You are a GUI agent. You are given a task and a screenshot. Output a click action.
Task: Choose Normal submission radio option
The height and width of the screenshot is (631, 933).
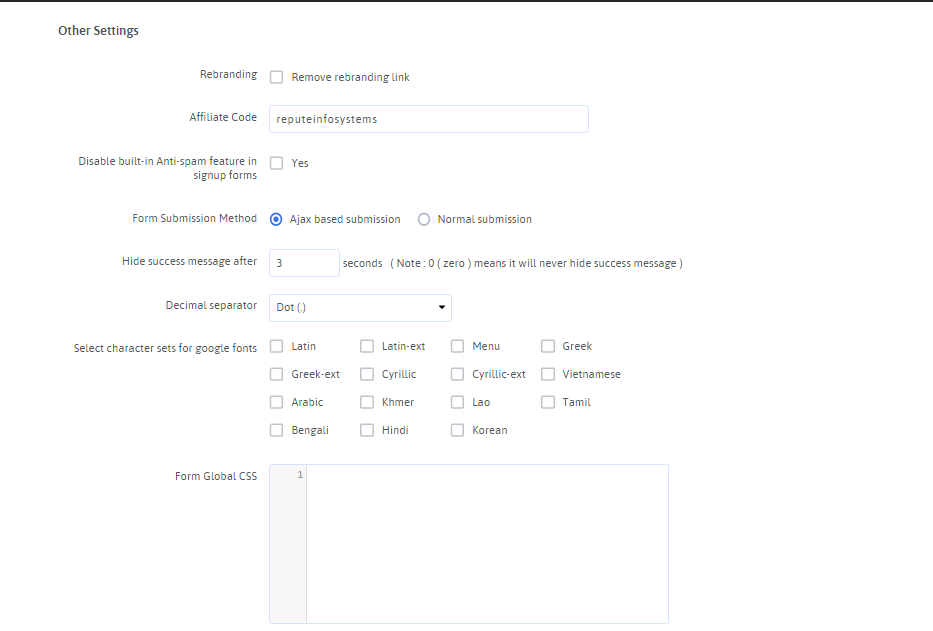pyautogui.click(x=424, y=219)
